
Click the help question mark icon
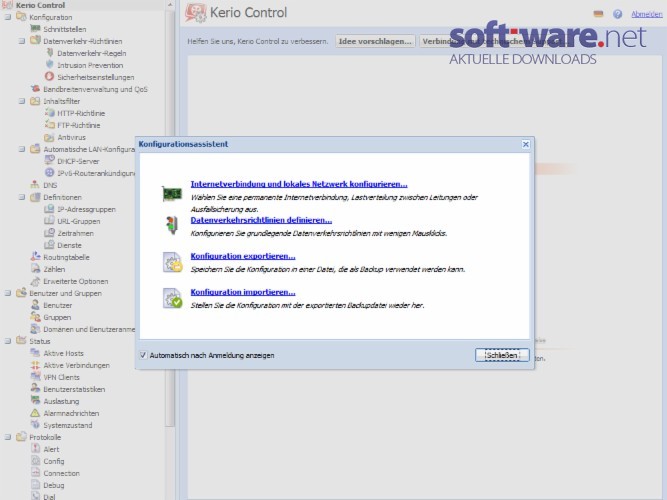tap(617, 14)
